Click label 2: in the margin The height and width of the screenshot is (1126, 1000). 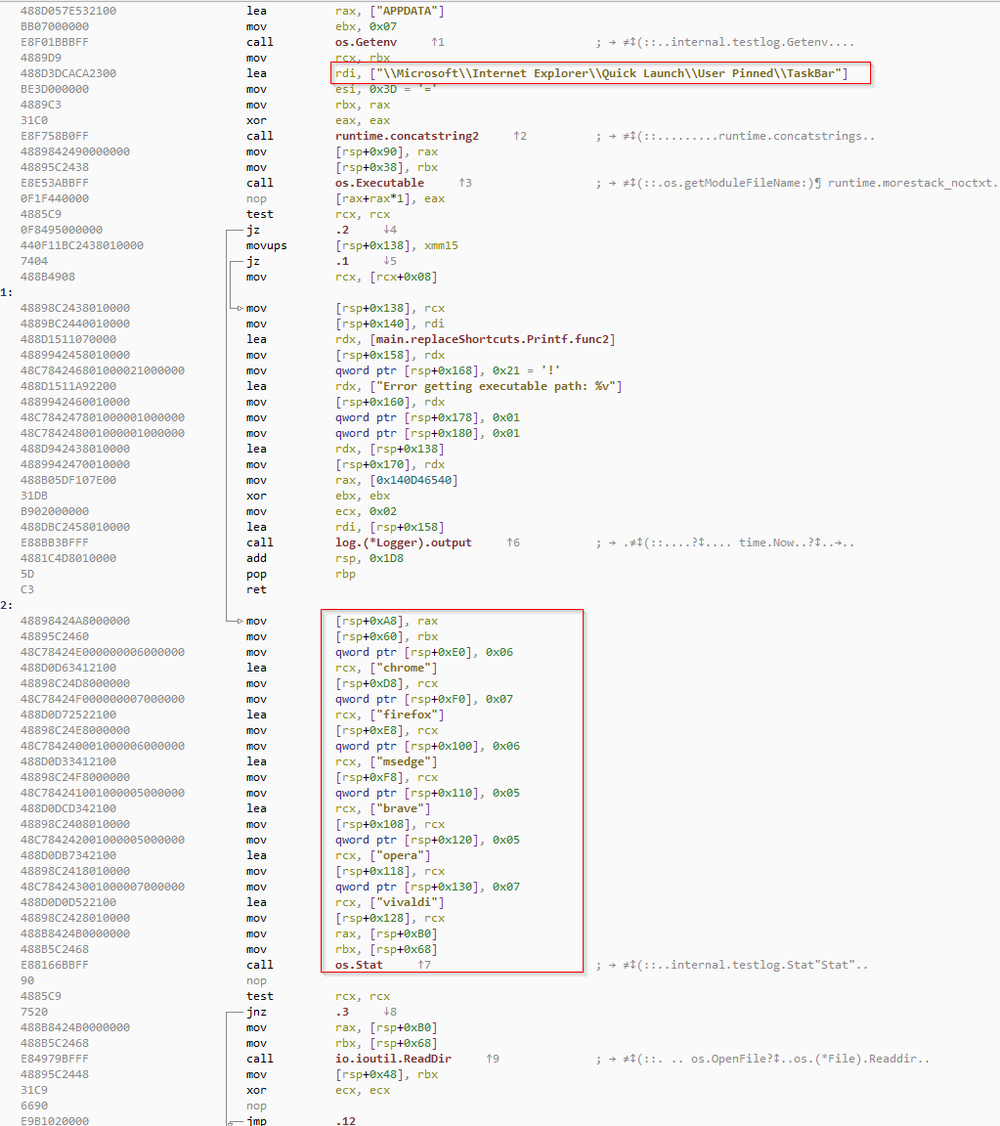click(6, 605)
